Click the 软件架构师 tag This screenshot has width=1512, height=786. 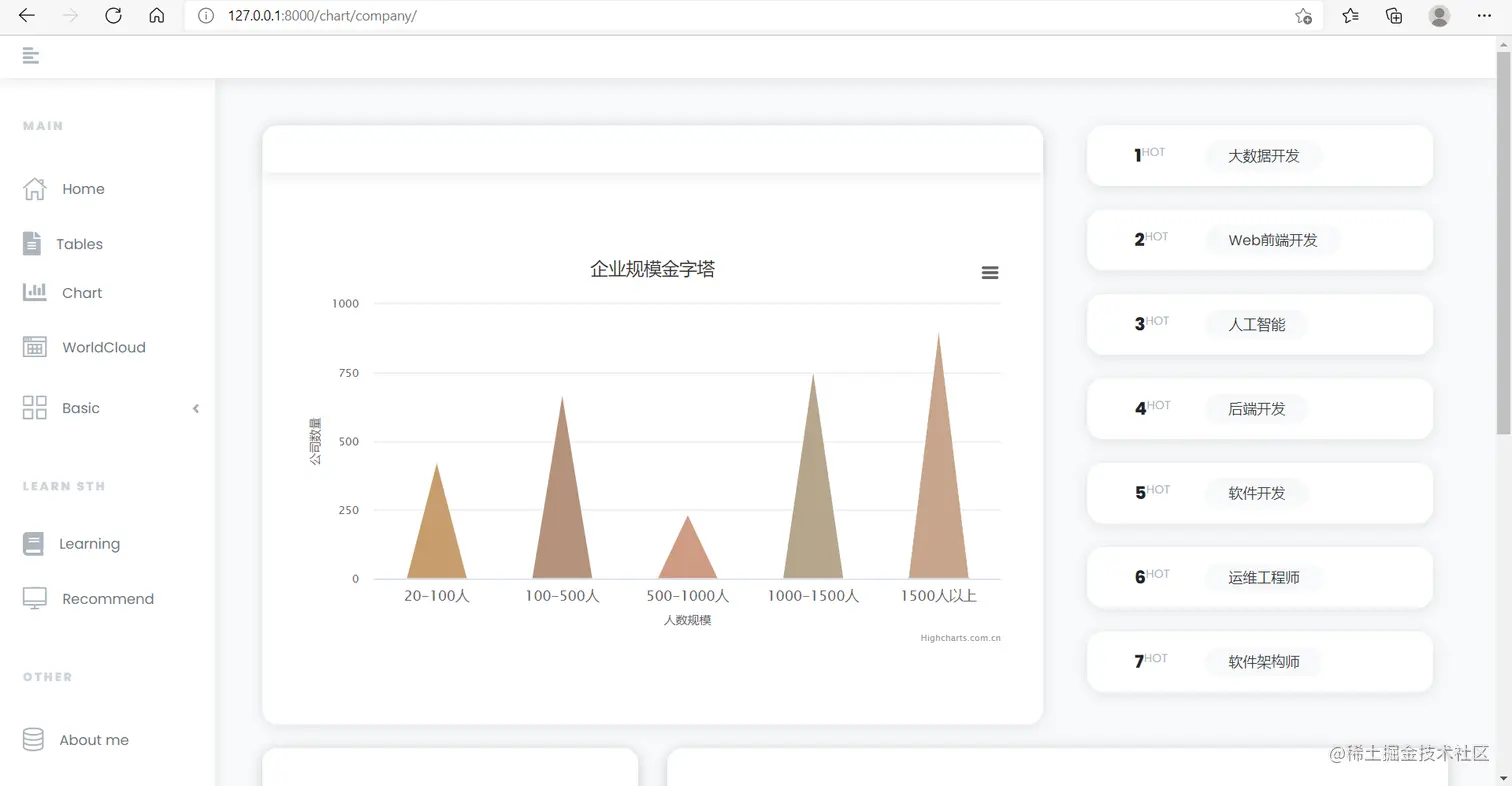1264,661
